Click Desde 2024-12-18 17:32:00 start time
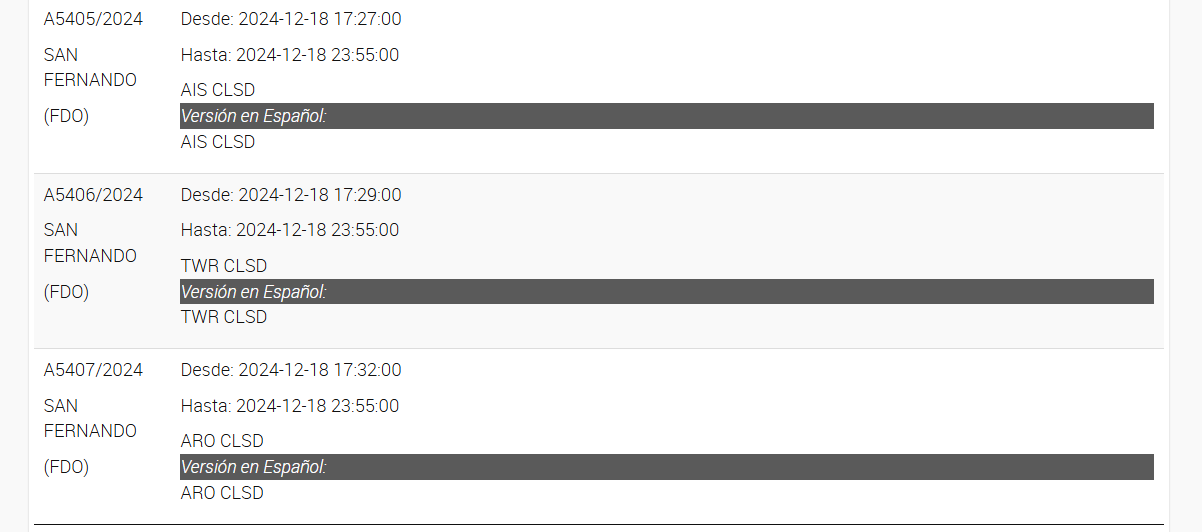Screen dimensions: 1202x532 click(x=291, y=370)
